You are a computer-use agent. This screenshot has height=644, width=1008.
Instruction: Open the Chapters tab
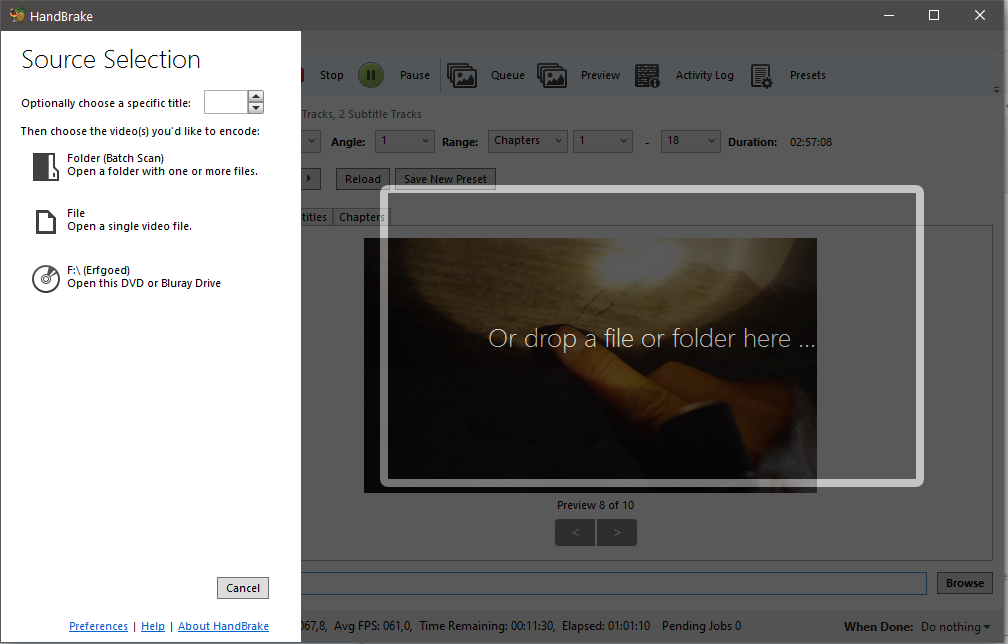tap(361, 217)
